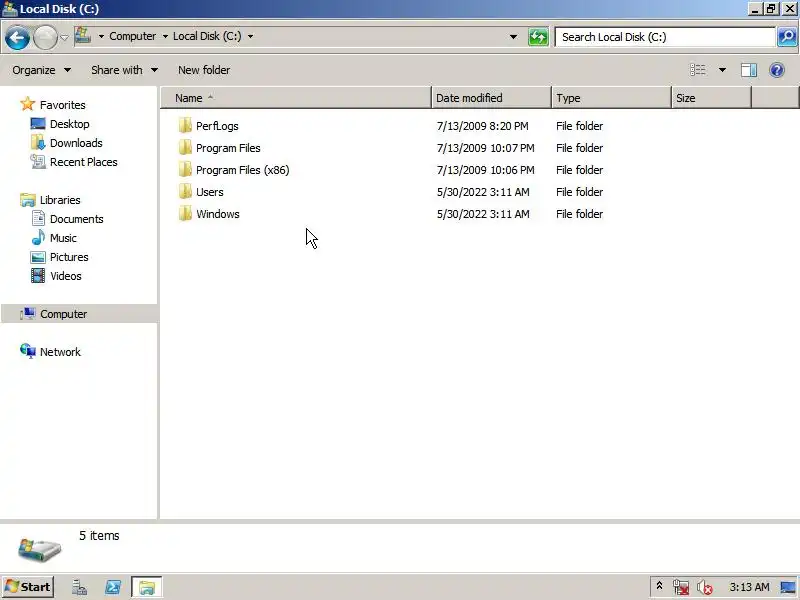Click the drive icon in address bar

(83, 36)
